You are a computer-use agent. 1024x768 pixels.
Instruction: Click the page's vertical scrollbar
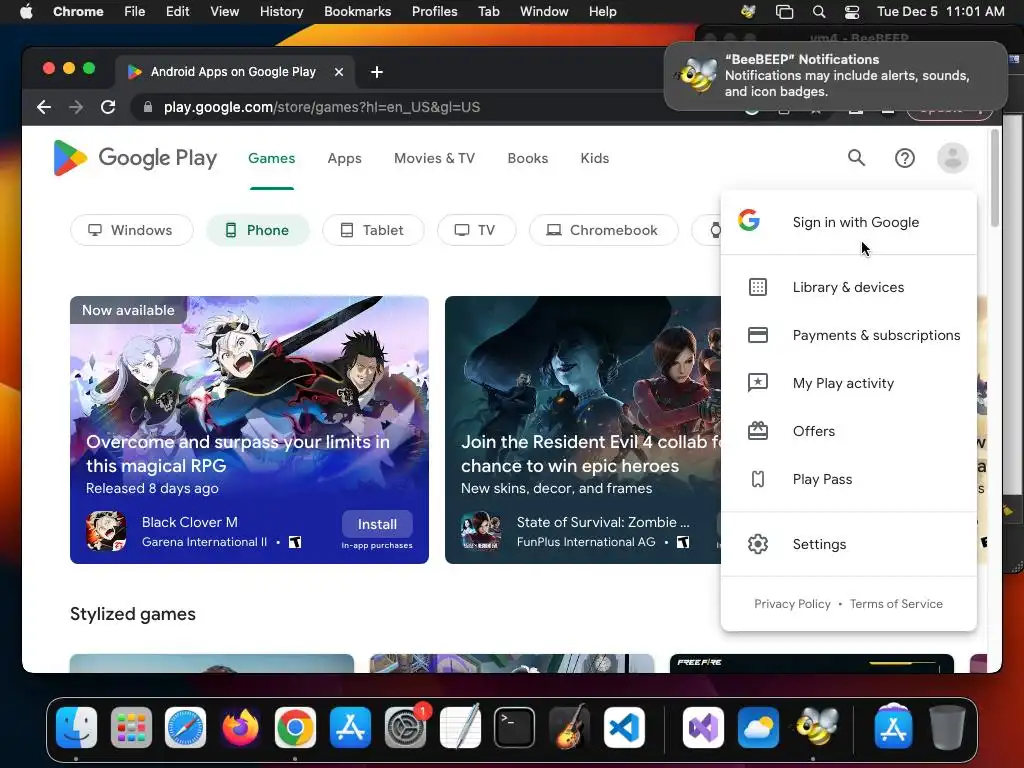point(995,178)
